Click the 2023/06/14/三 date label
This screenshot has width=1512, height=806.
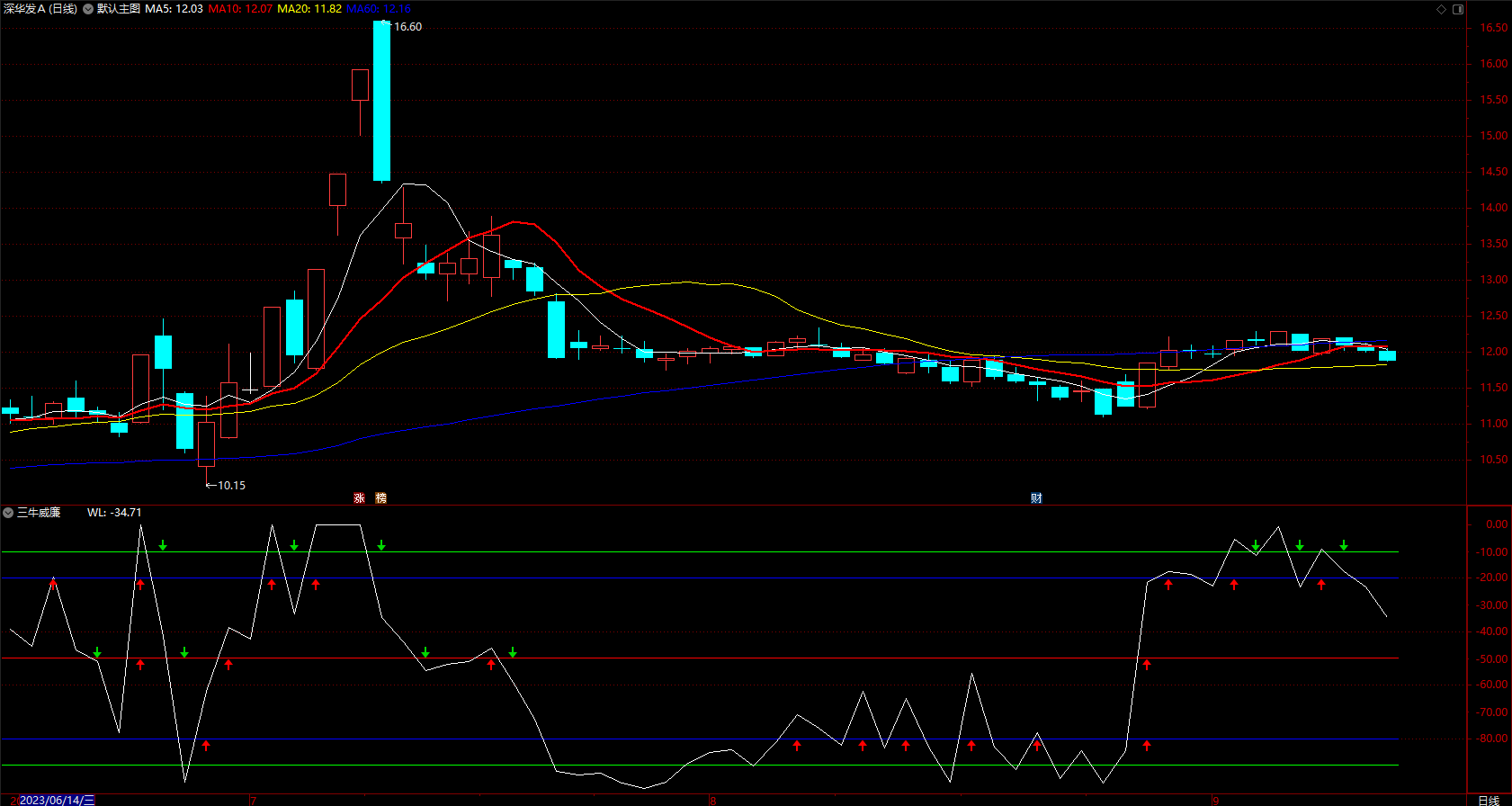[57, 800]
